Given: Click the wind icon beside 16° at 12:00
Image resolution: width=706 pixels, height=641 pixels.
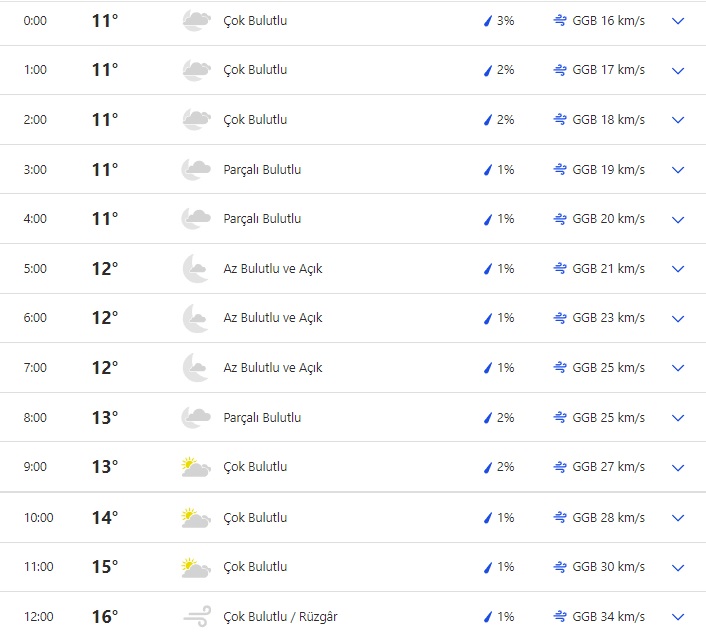Looking at the screenshot, I should coord(196,616).
